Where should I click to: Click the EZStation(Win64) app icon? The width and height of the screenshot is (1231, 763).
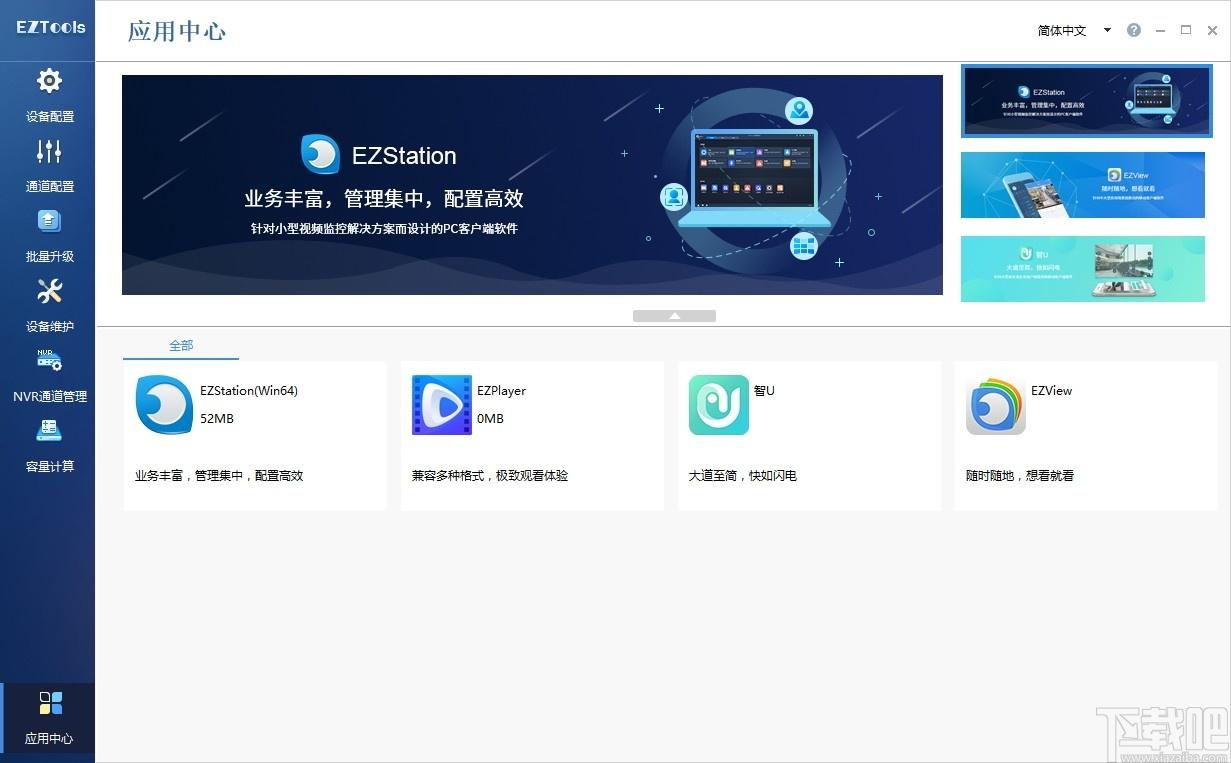tap(164, 405)
